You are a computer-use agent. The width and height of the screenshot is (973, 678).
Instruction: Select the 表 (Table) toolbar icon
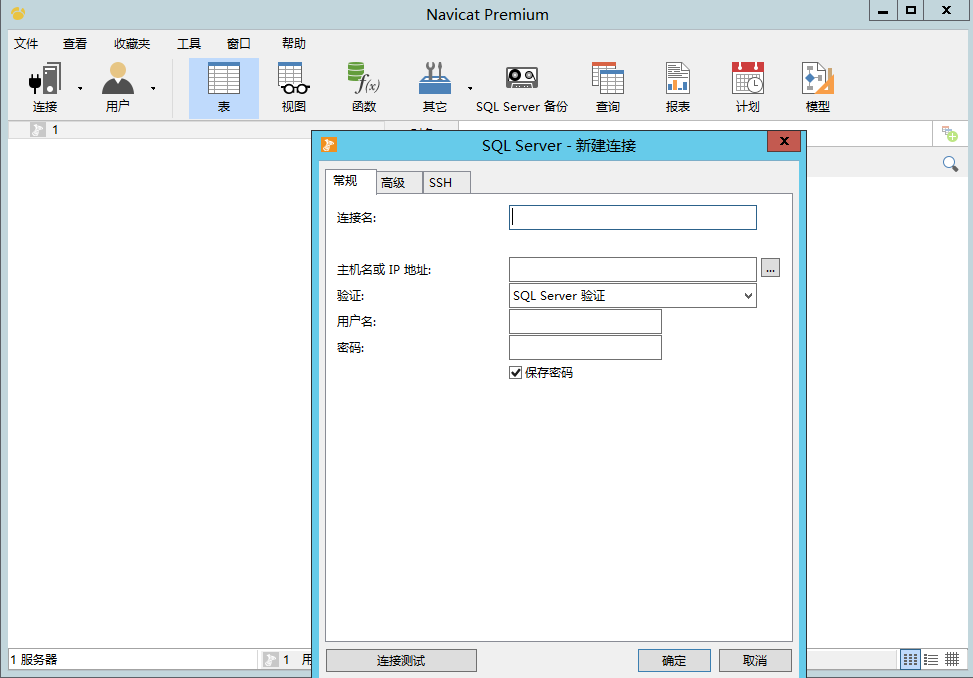[x=223, y=87]
